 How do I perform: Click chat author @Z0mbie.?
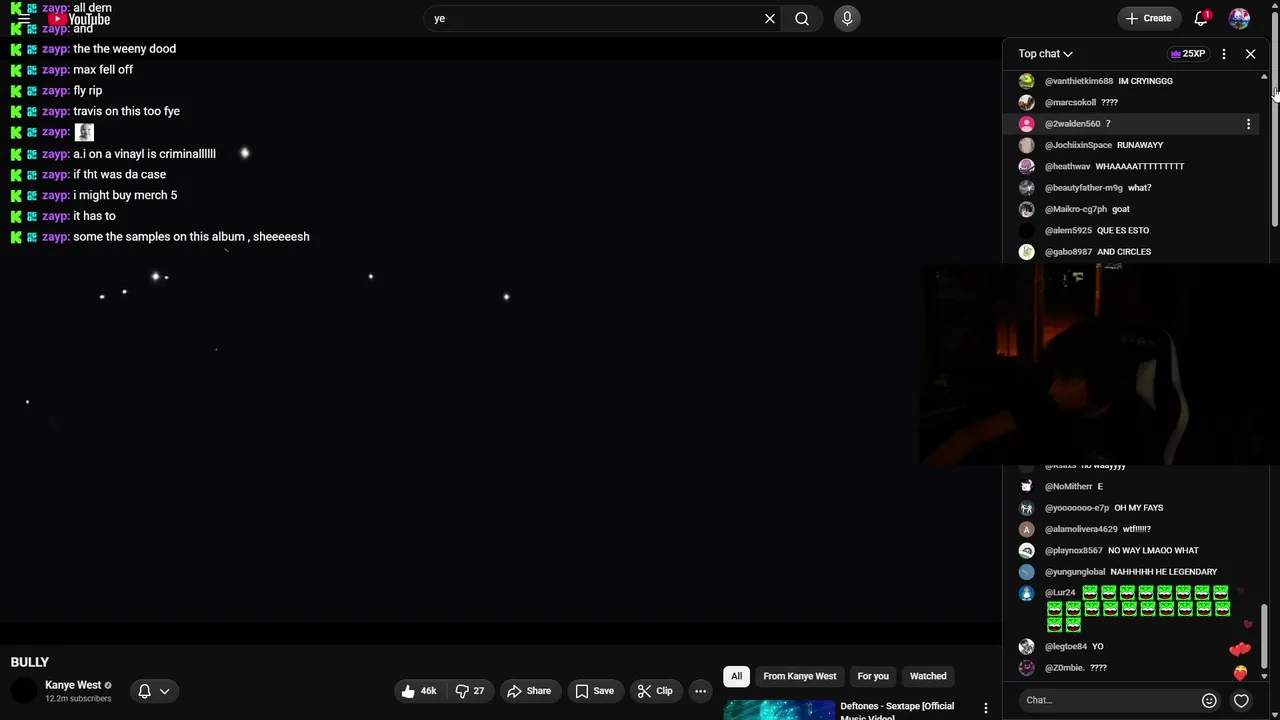click(1064, 668)
